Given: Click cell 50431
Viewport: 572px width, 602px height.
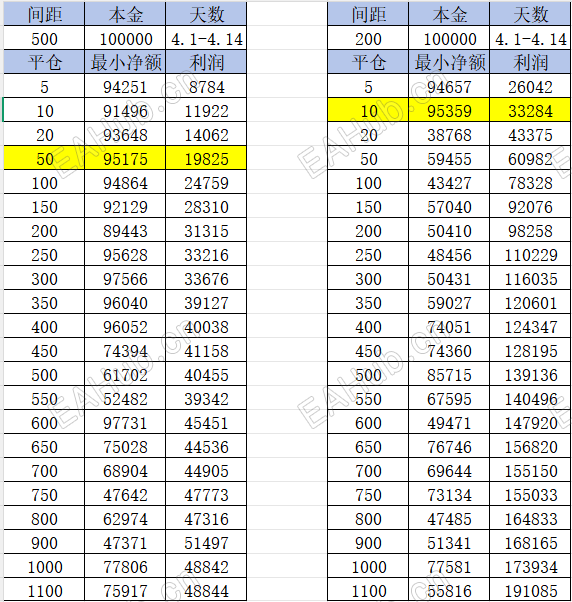Looking at the screenshot, I should pos(449,278).
